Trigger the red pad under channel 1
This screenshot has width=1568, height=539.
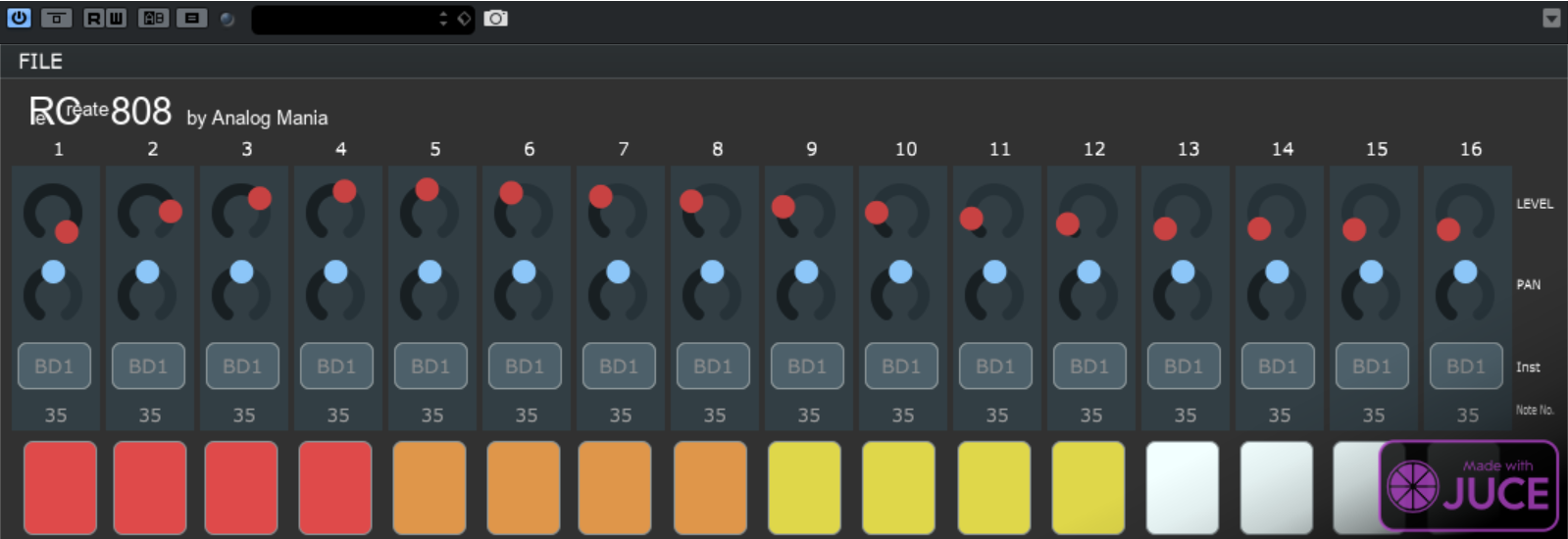pos(60,487)
